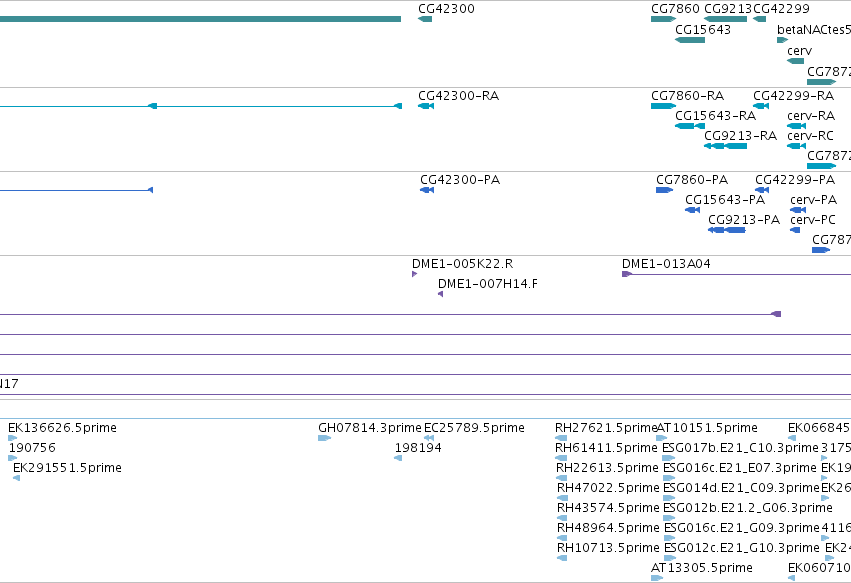Open the RH27621.5prime EST label
The width and height of the screenshot is (851, 583).
606,428
